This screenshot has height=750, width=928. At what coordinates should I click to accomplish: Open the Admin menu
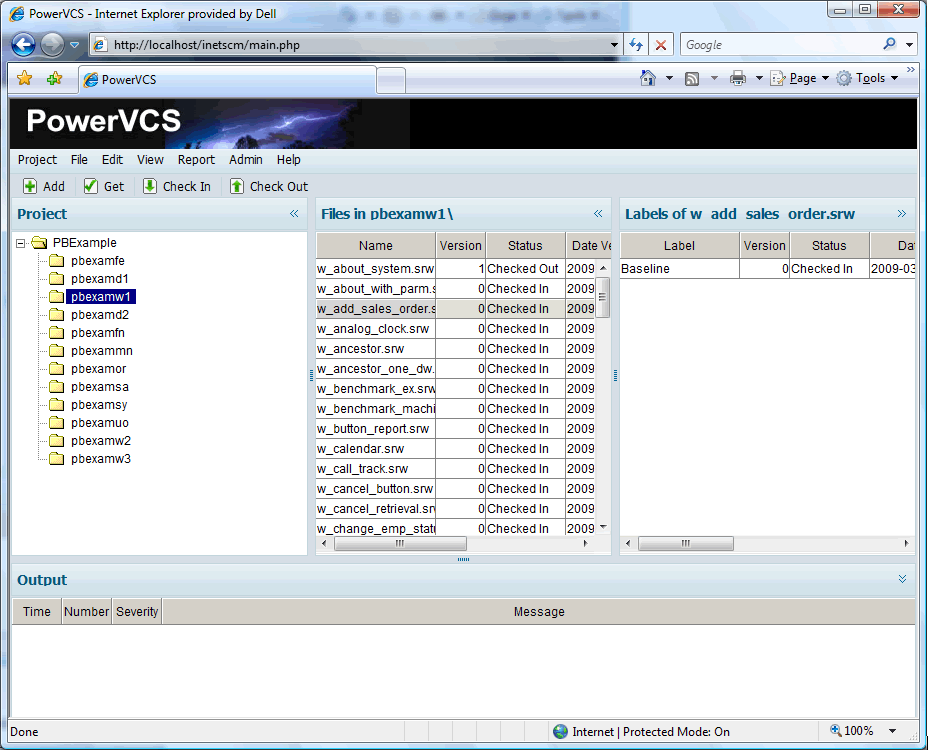(246, 160)
